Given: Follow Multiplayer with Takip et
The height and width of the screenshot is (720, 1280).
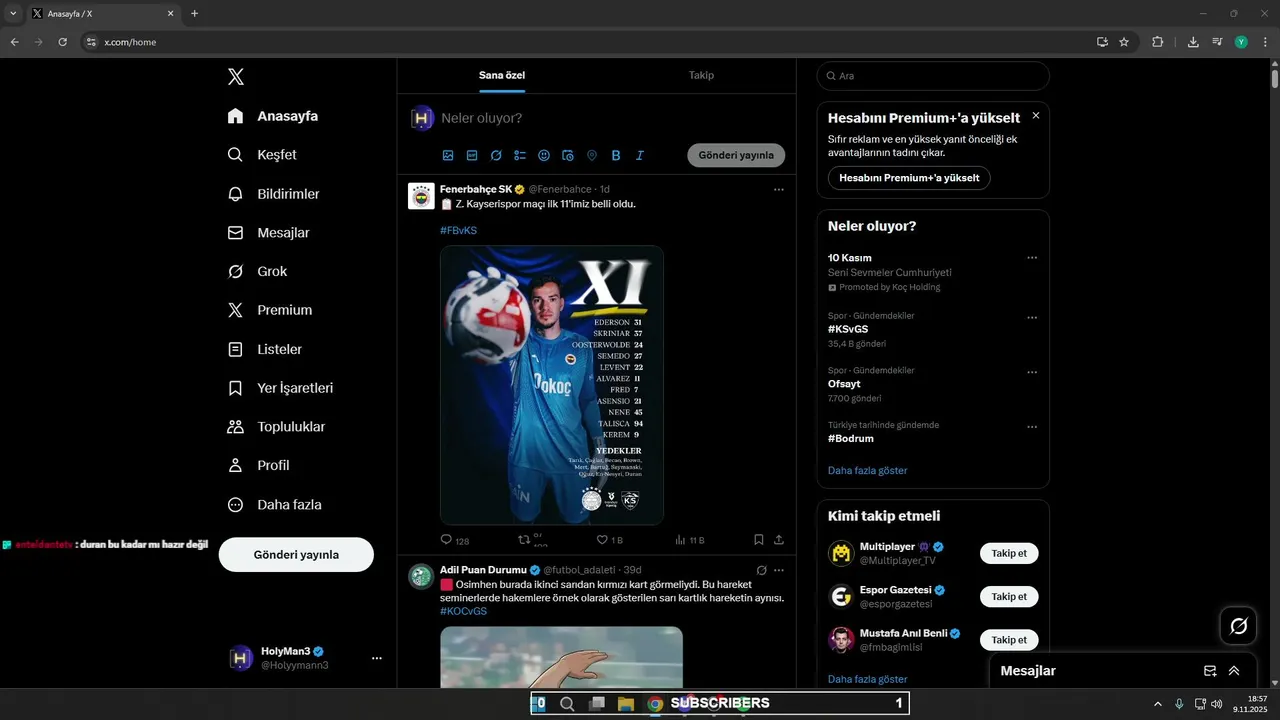Looking at the screenshot, I should 1009,553.
